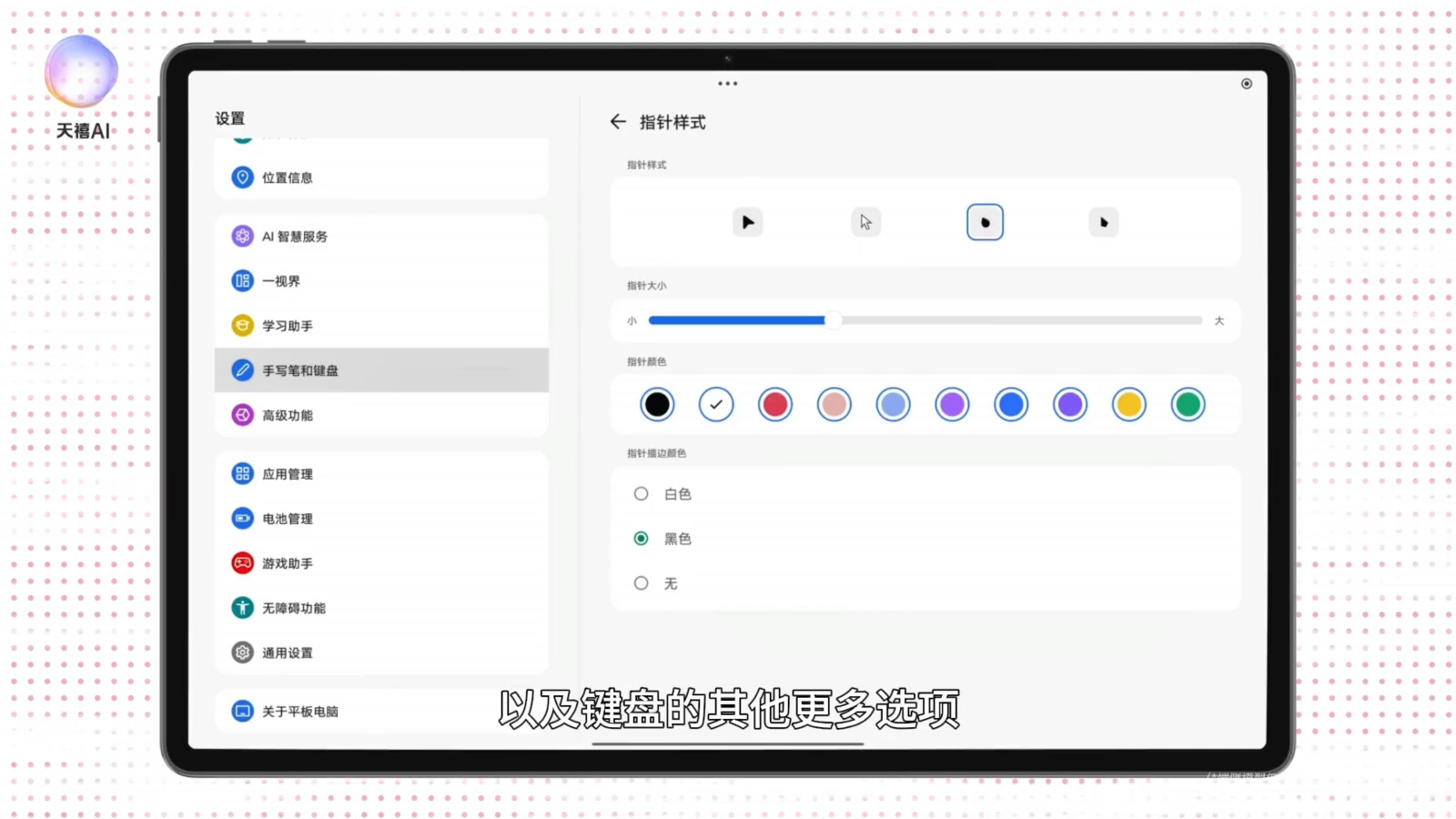Open AI 智慧服务 settings

[295, 237]
